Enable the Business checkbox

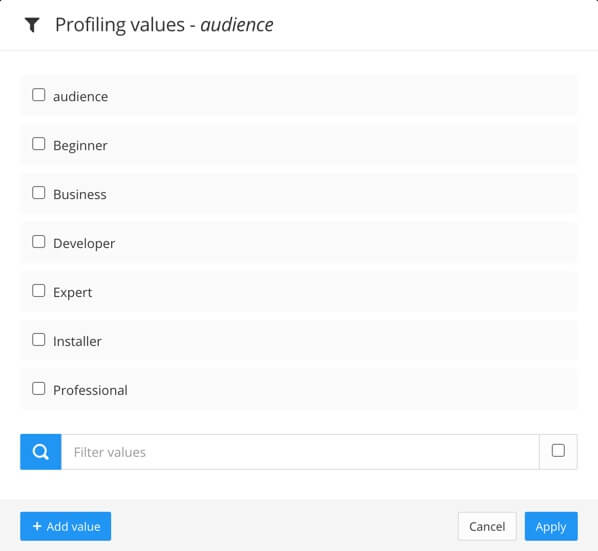point(39,193)
